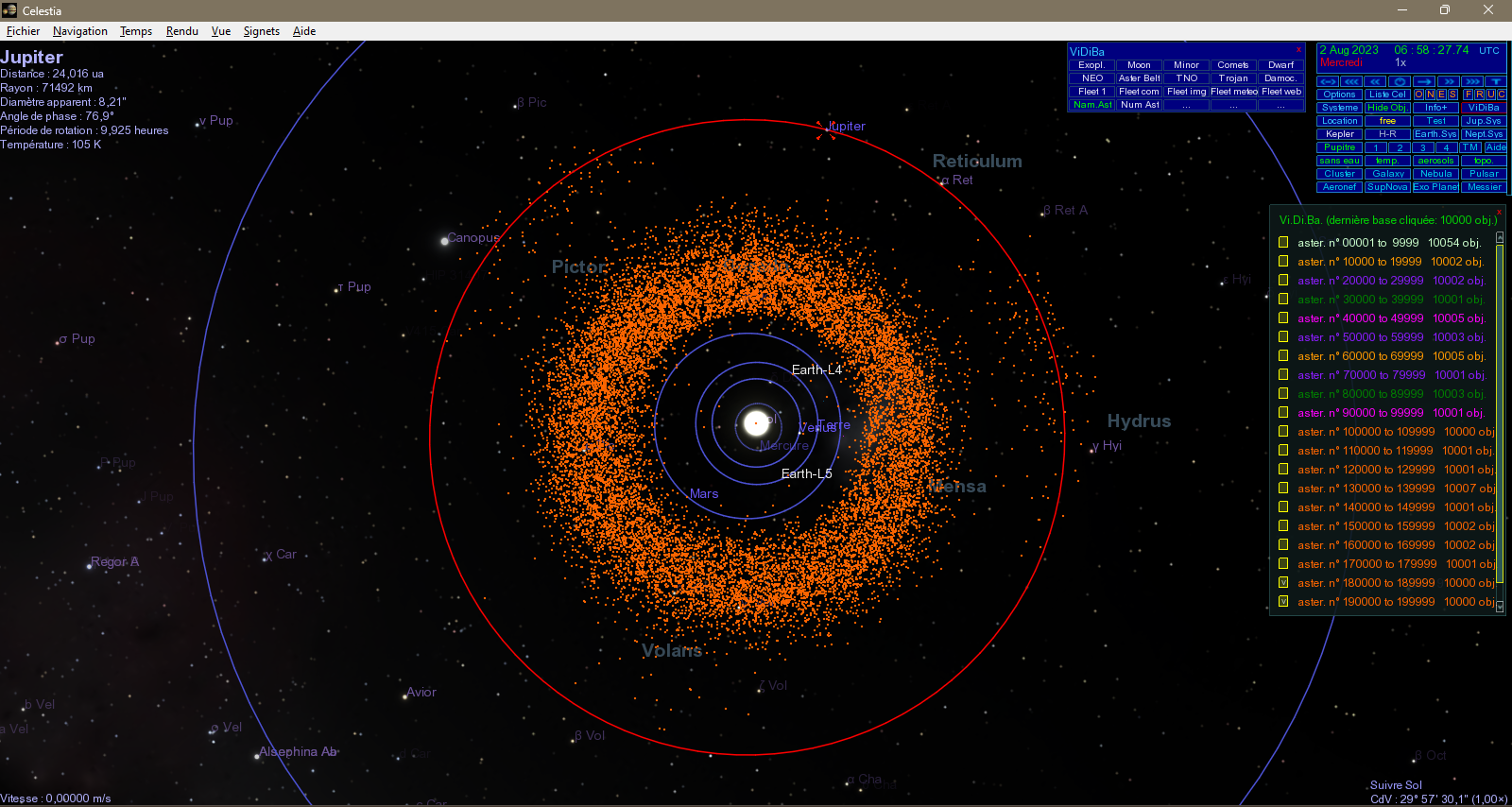
Task: Click the double-right-arrow faster time icon
Action: 1448,81
